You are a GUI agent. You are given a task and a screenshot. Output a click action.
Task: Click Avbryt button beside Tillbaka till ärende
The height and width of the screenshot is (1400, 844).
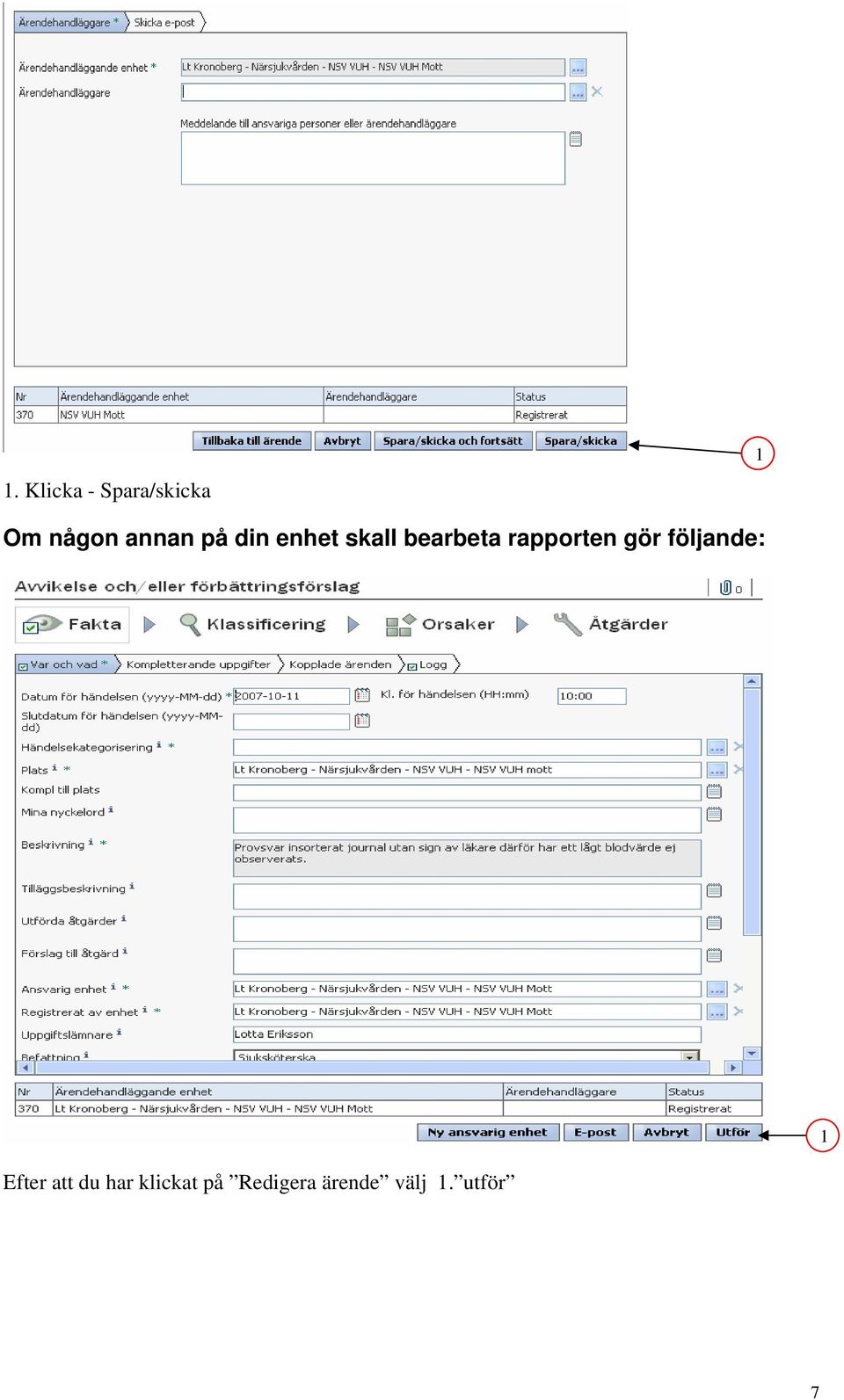coord(342,441)
